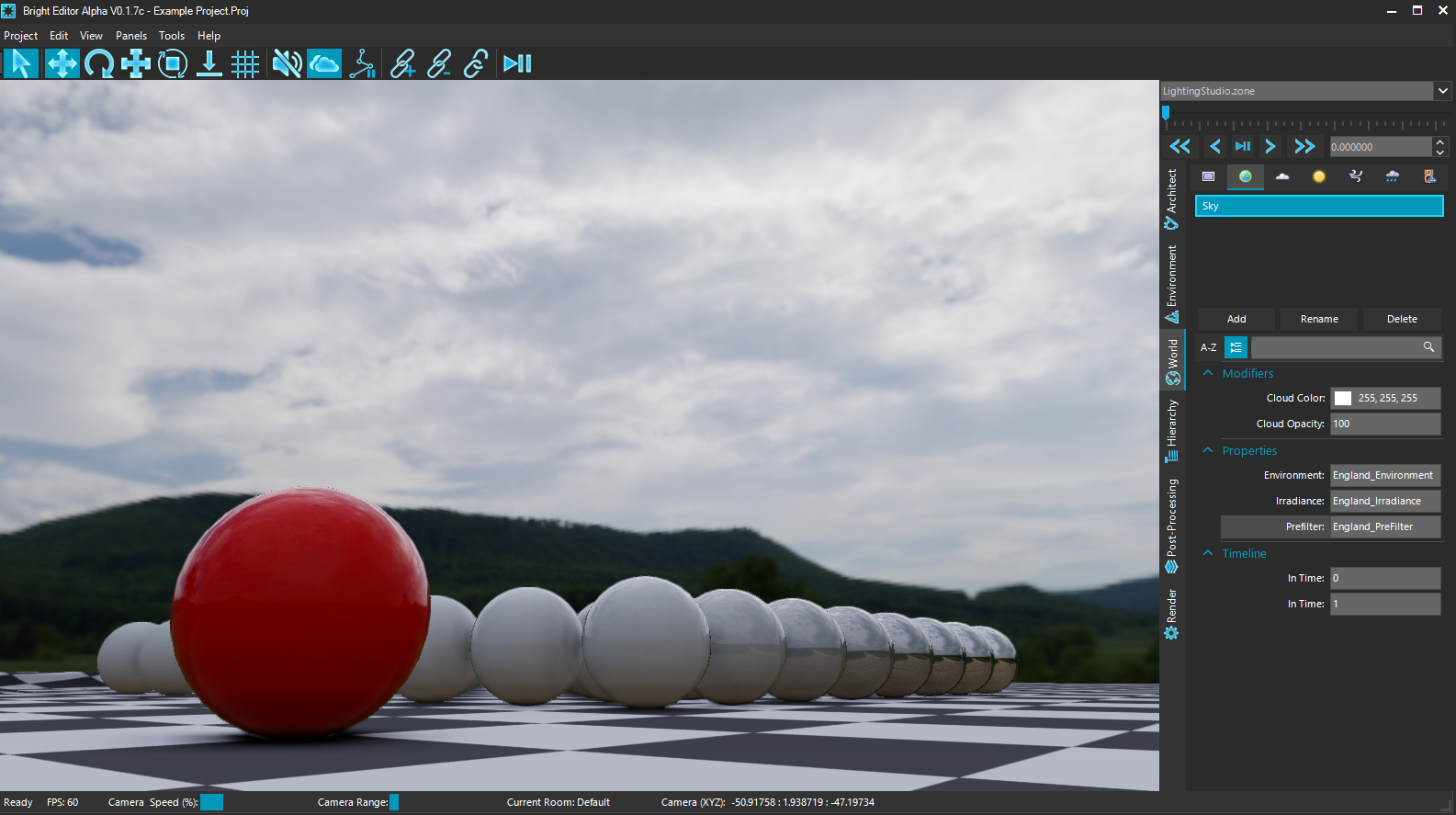The image size is (1456, 815).
Task: Click the Prefilter field England_PreFilter
Action: 1385,526
